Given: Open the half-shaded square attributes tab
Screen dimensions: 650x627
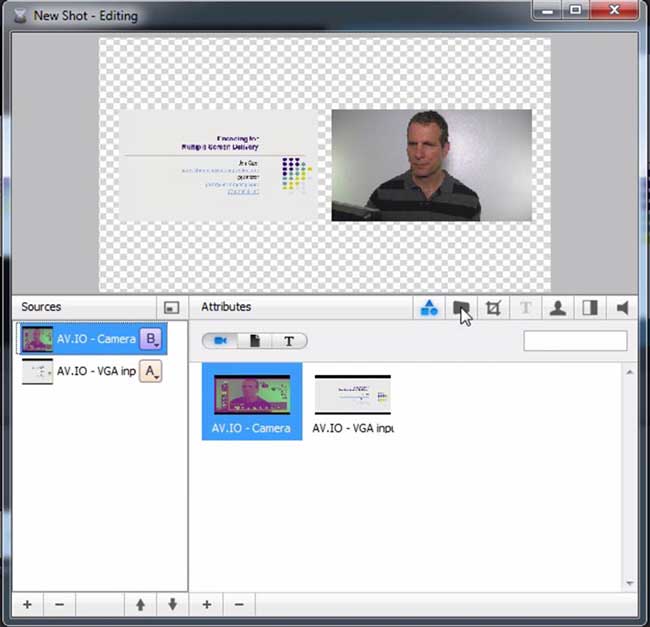Looking at the screenshot, I should click(590, 308).
